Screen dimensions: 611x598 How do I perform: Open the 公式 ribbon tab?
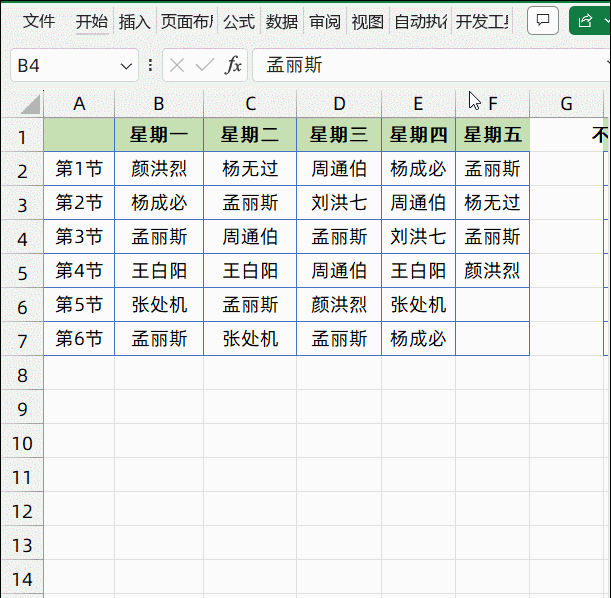tap(238, 22)
